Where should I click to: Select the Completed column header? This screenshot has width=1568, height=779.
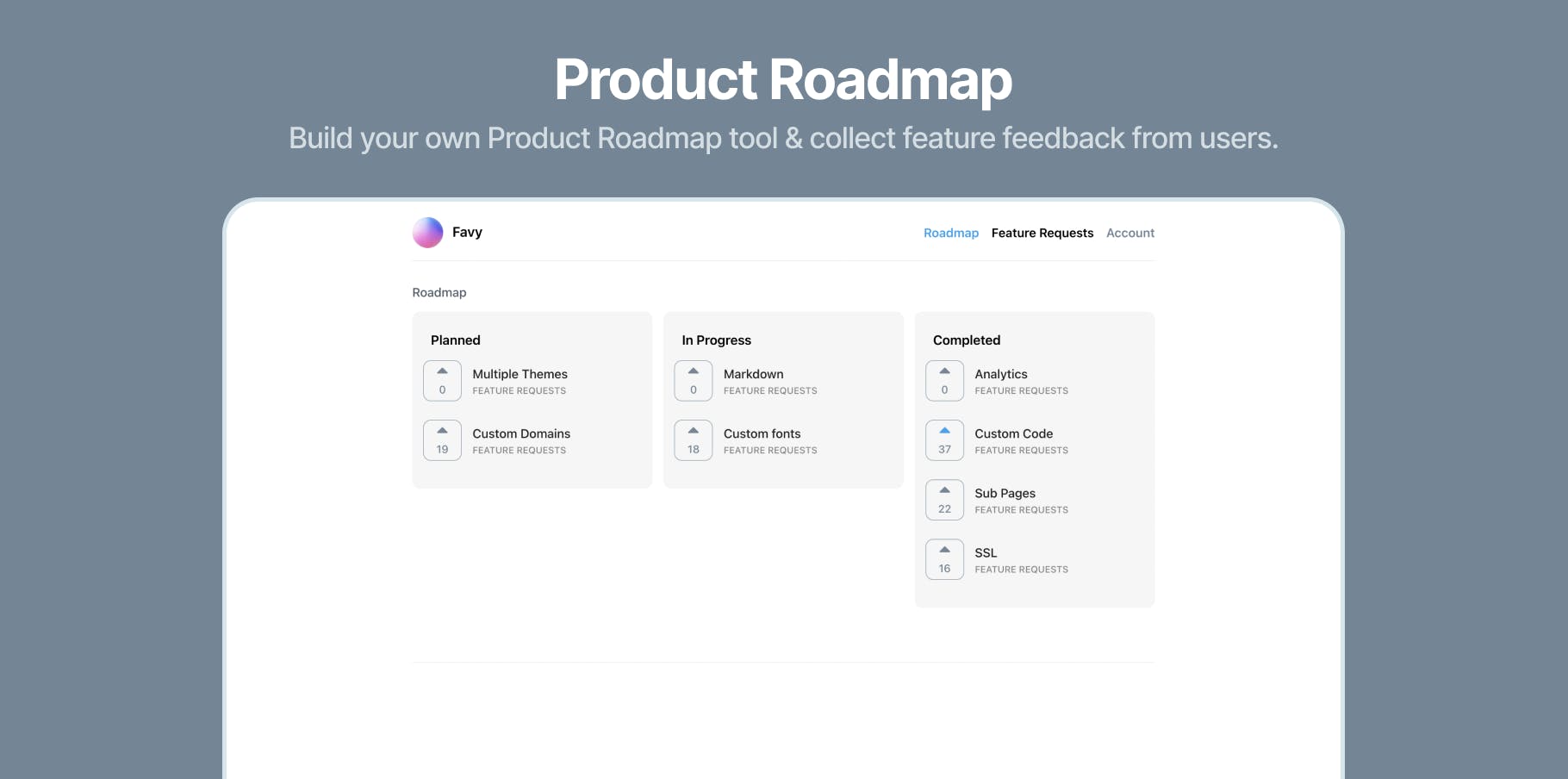tap(967, 340)
